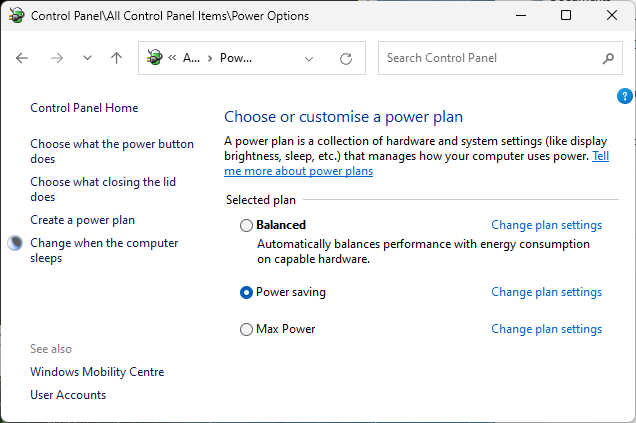Screen dimensions: 636x423
Task: Expand address bar previous locations dropdown
Action: tap(309, 59)
